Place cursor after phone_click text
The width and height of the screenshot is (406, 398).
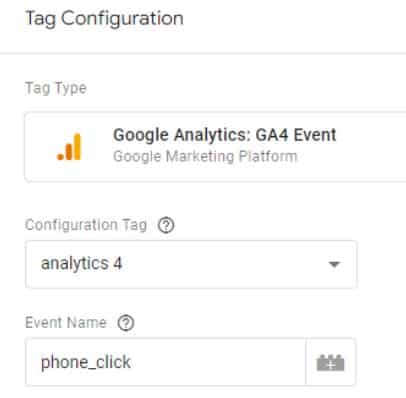(x=132, y=362)
